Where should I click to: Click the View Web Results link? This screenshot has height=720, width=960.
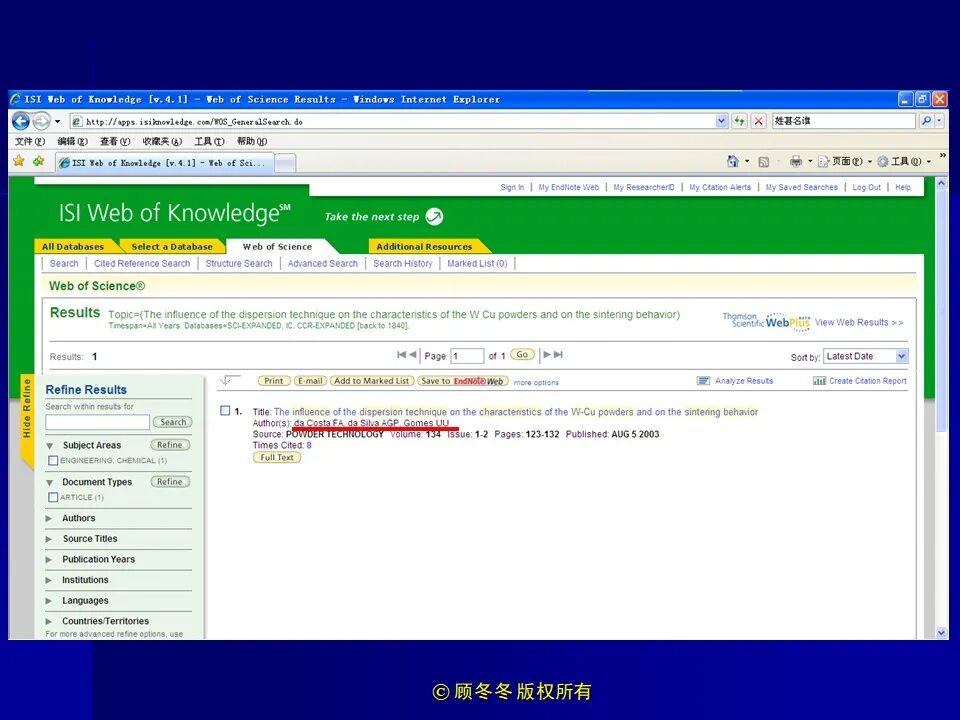tap(858, 322)
